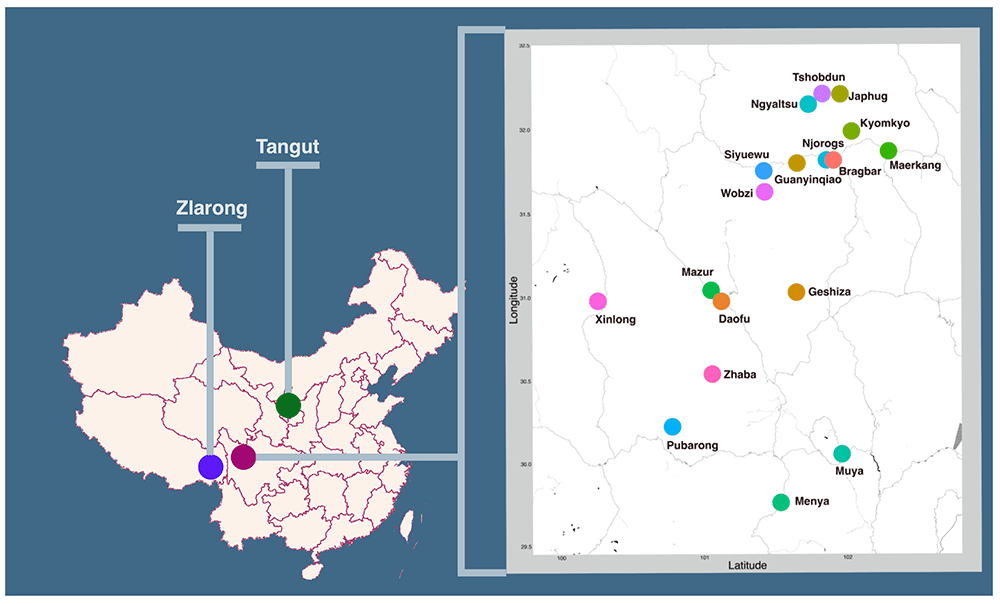Click the "Tangut" callout label
The height and width of the screenshot is (604, 1000).
288,147
